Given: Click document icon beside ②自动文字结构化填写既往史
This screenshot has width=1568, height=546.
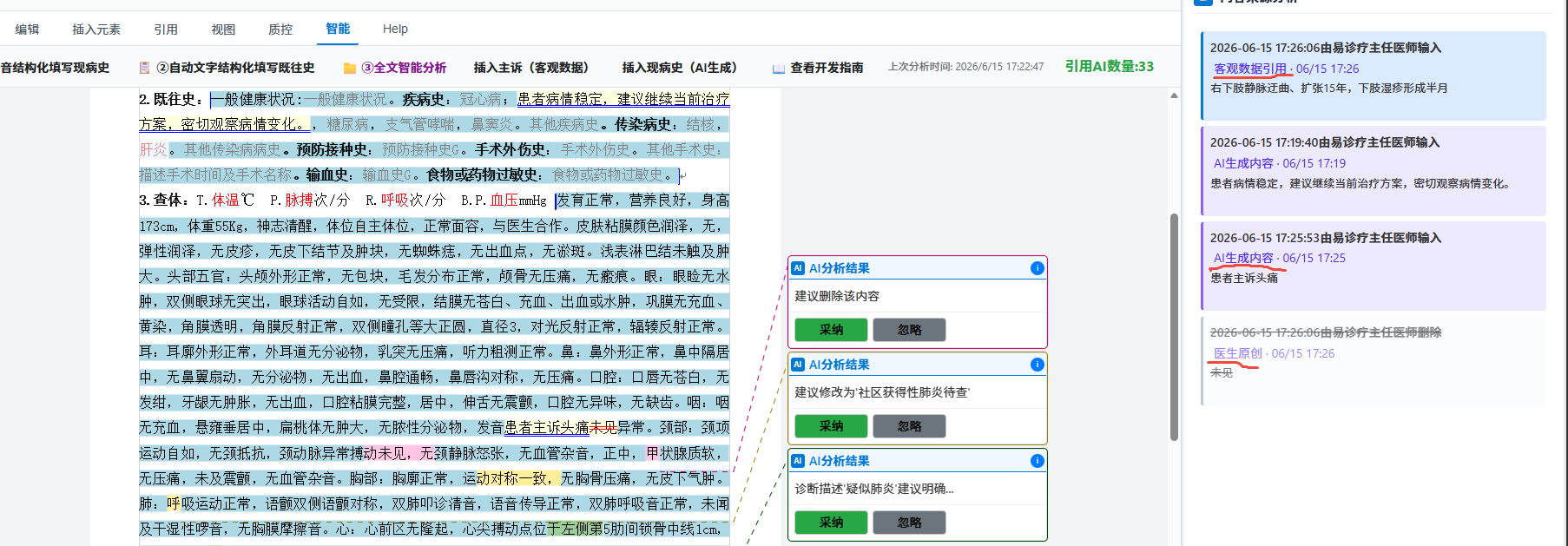Looking at the screenshot, I should pyautogui.click(x=144, y=68).
